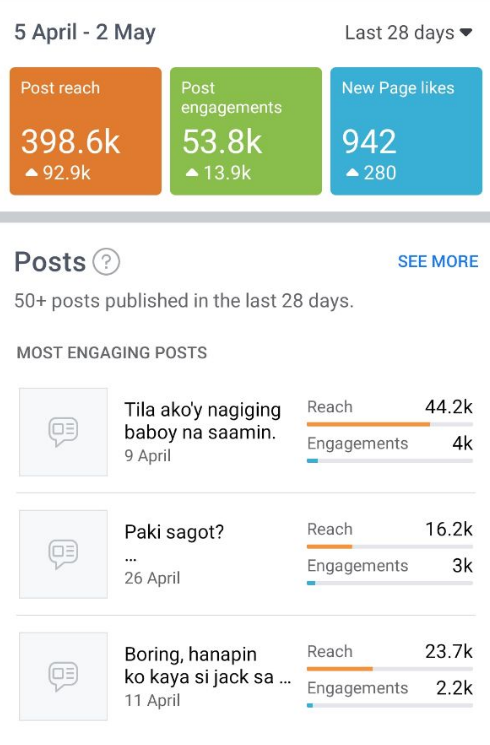Click the 44.2k Reach progress bar

(390, 424)
